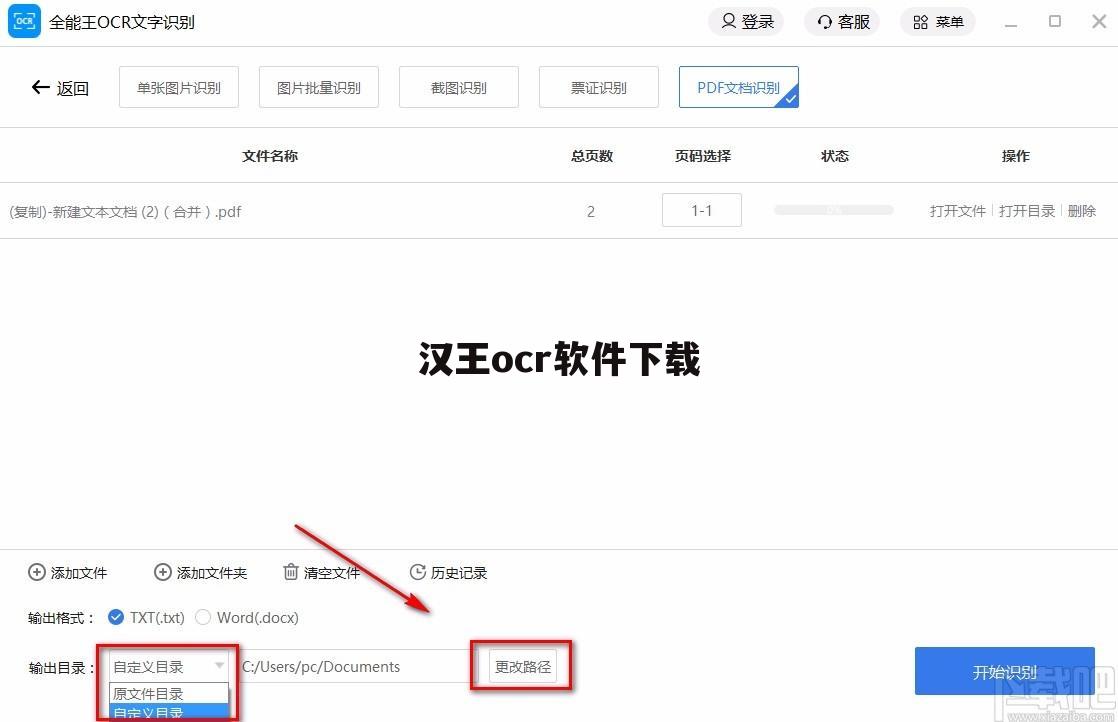Switch to 图片批量识别 tab

click(x=319, y=88)
